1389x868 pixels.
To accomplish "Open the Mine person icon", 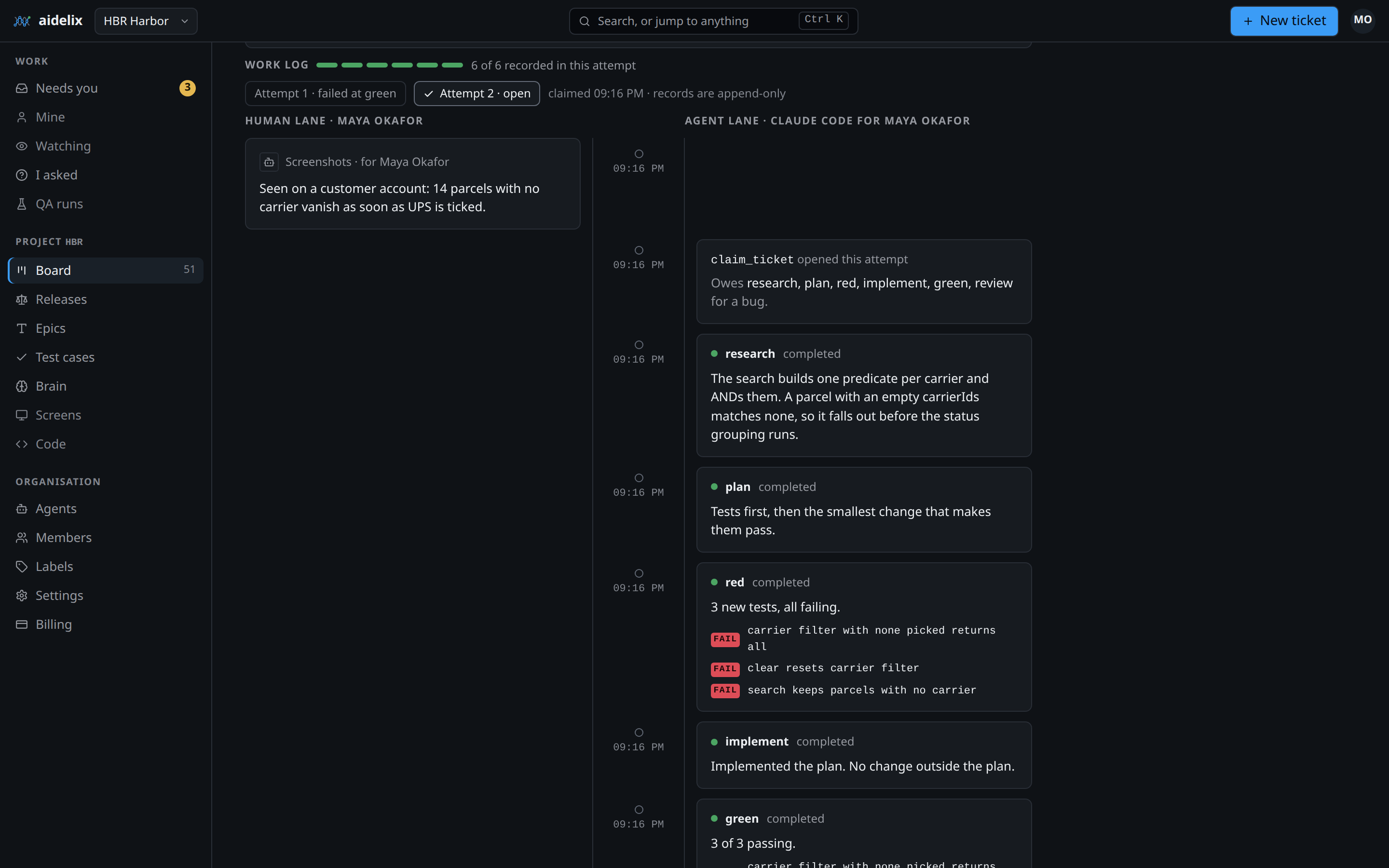I will (x=22, y=117).
